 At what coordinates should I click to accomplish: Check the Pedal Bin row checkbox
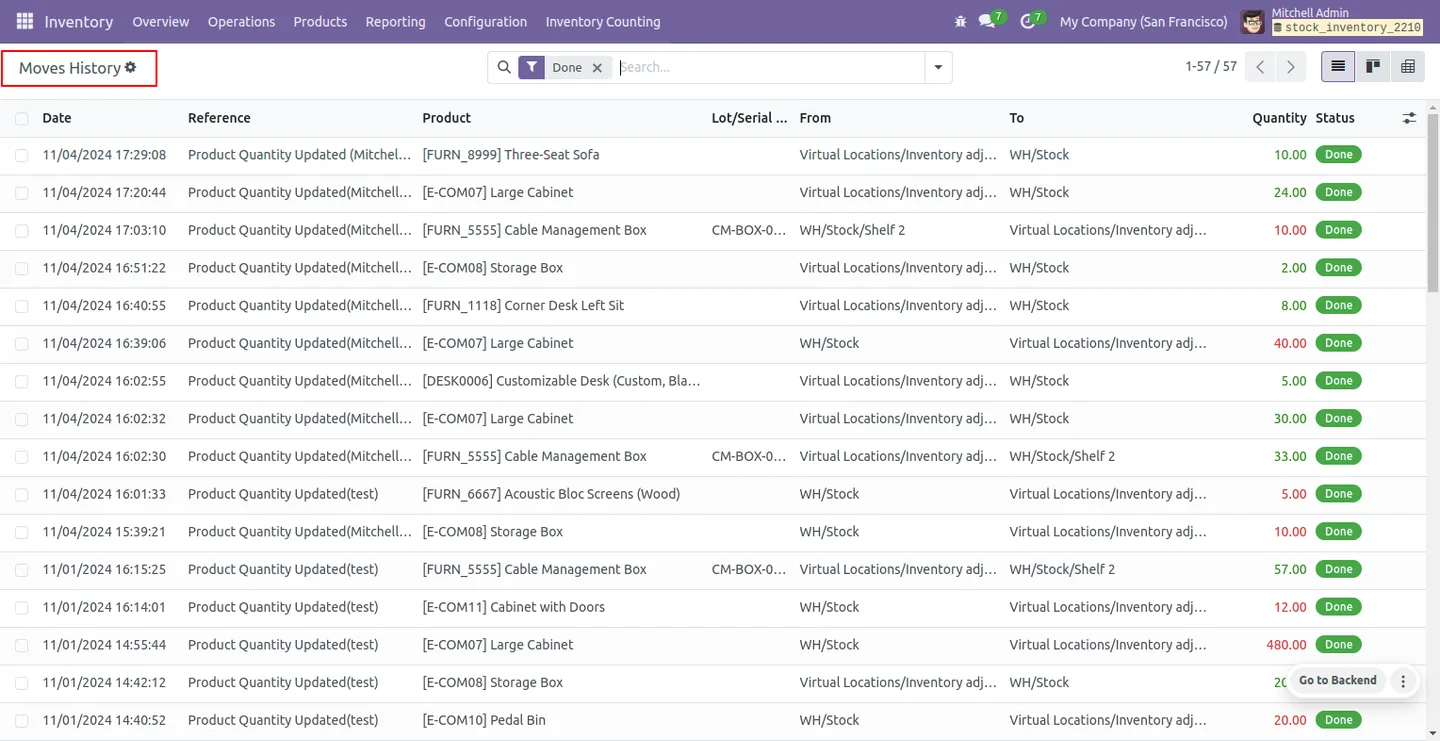(22, 720)
